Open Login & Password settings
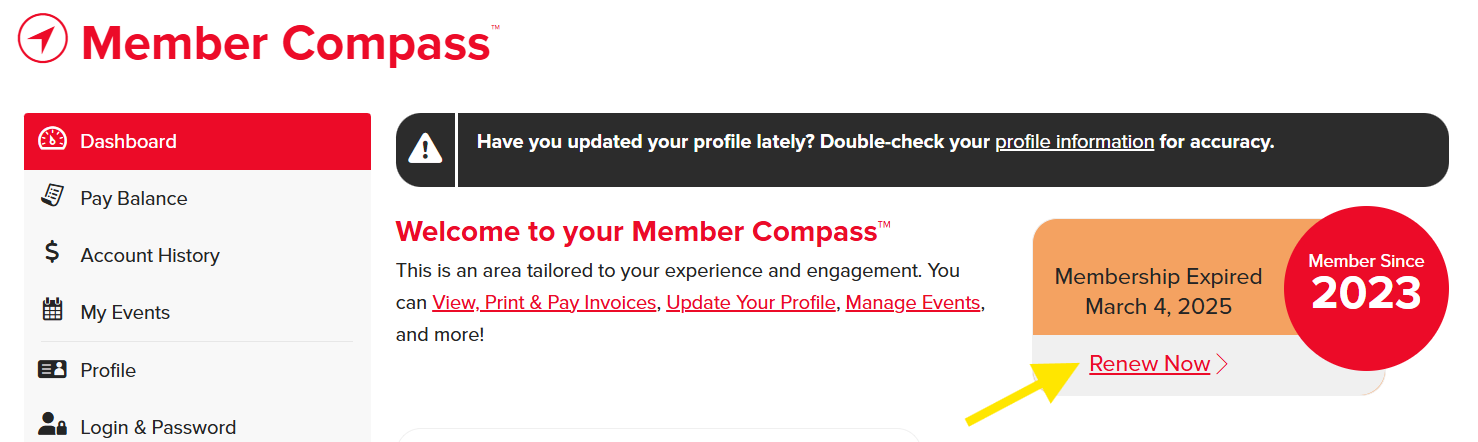Screen dimensions: 1478x442 pyautogui.click(x=197, y=426)
